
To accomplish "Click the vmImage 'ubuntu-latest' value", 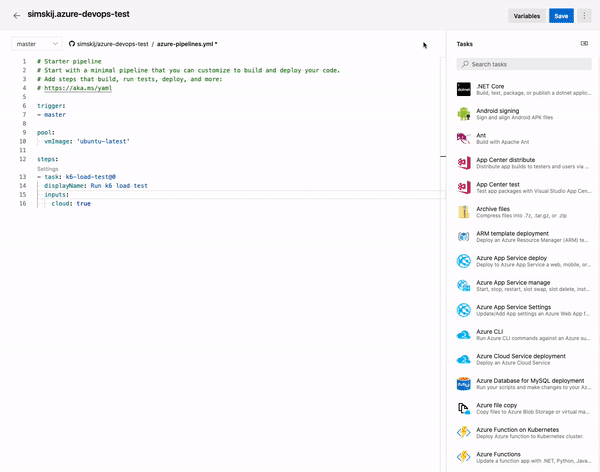I will (x=103, y=141).
